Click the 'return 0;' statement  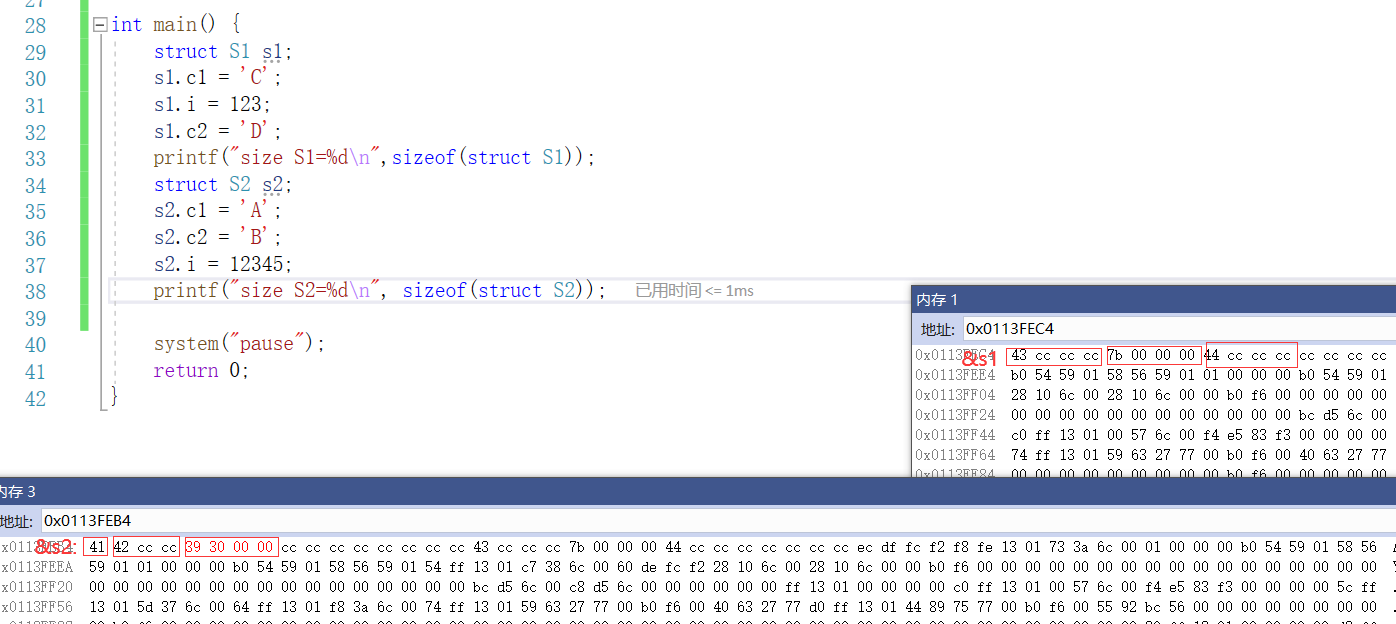pos(201,371)
